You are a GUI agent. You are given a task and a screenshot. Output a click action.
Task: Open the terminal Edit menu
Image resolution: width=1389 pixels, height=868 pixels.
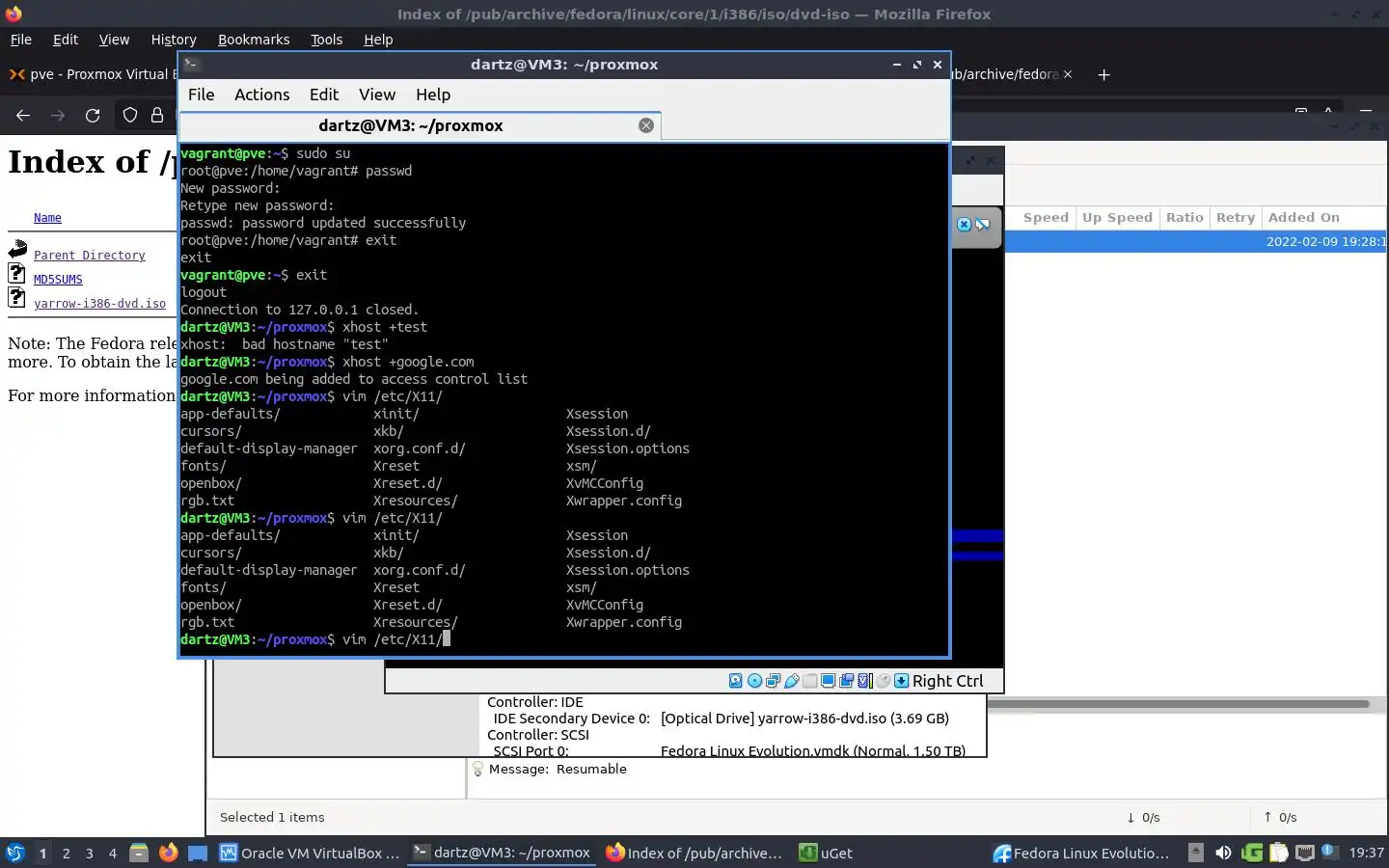pyautogui.click(x=323, y=95)
